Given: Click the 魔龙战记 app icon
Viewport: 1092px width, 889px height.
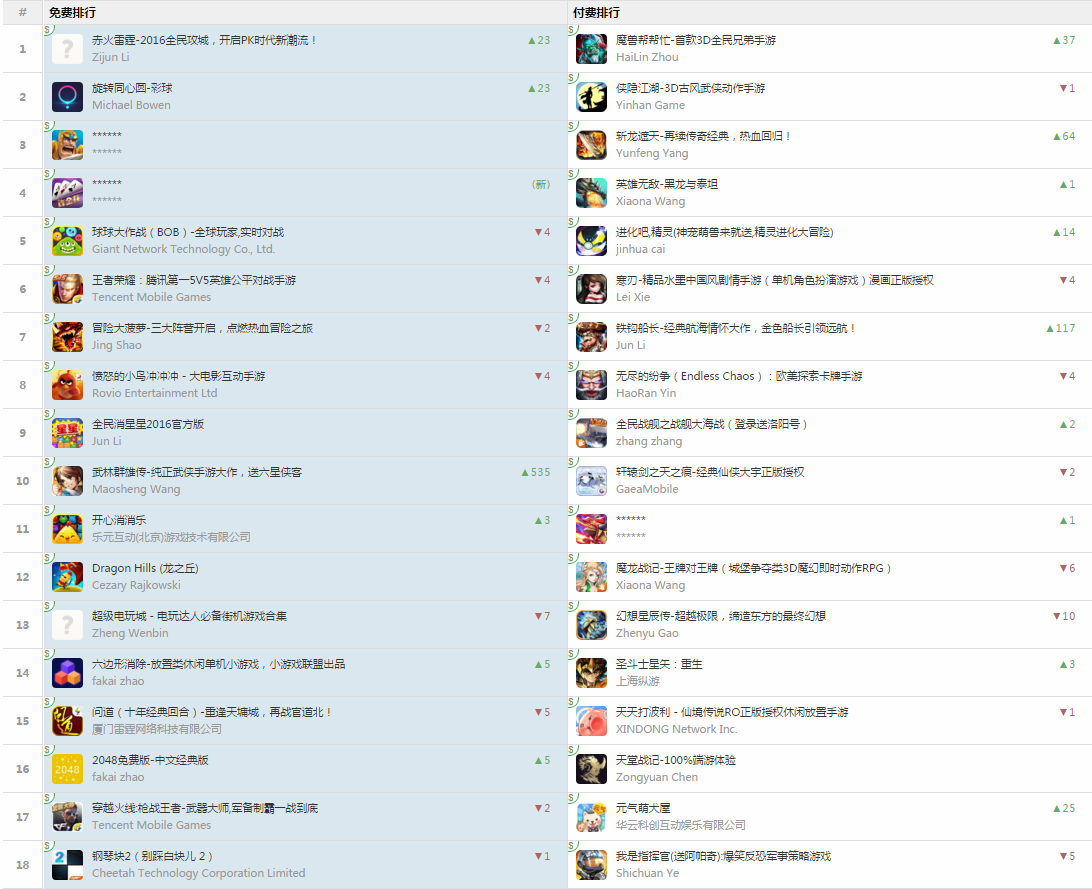Looking at the screenshot, I should click(x=591, y=577).
